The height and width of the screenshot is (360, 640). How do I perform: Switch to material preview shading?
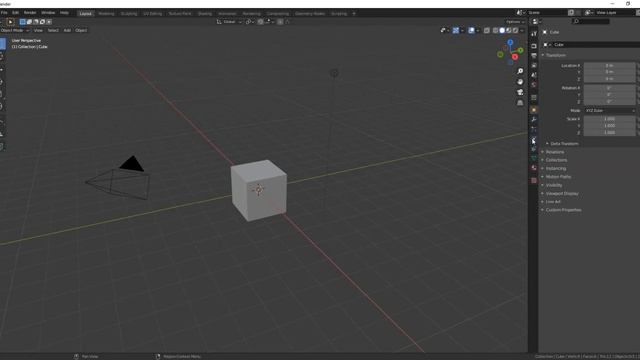[x=509, y=30]
